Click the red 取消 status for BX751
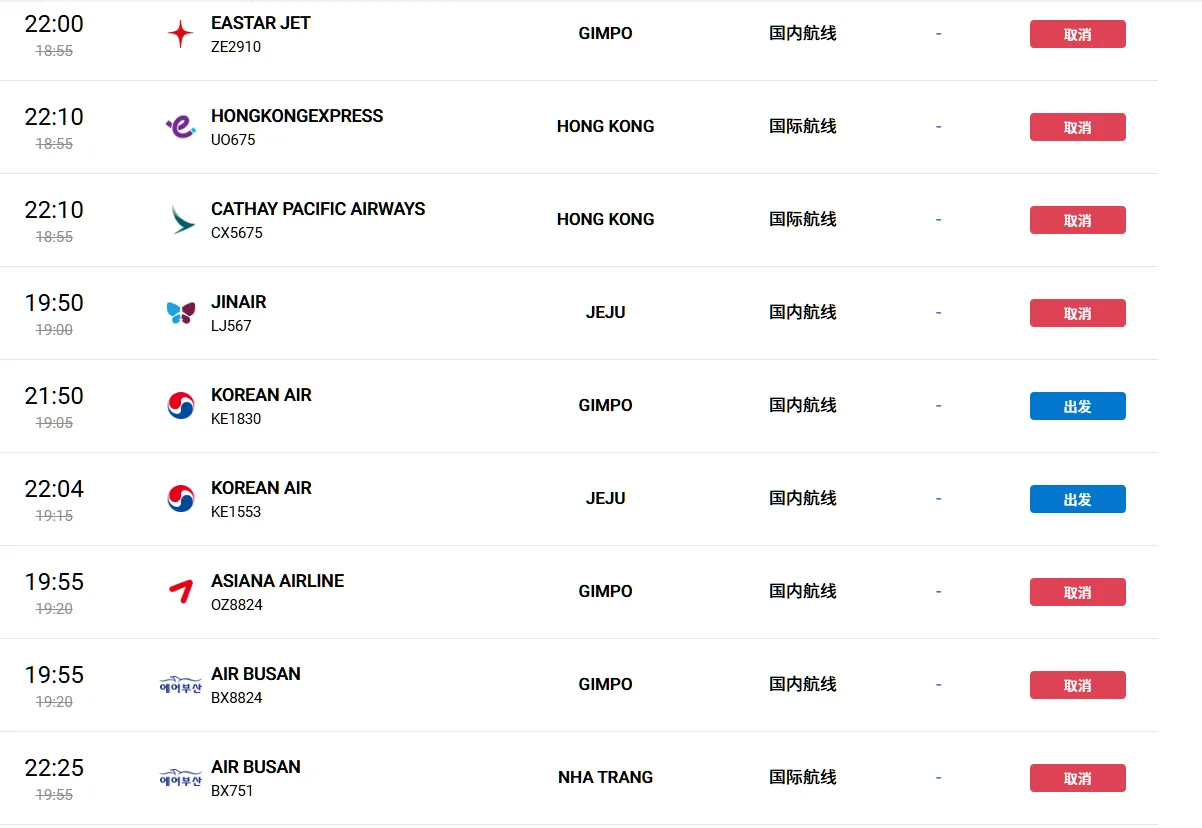Image resolution: width=1202 pixels, height=828 pixels. click(x=1078, y=778)
